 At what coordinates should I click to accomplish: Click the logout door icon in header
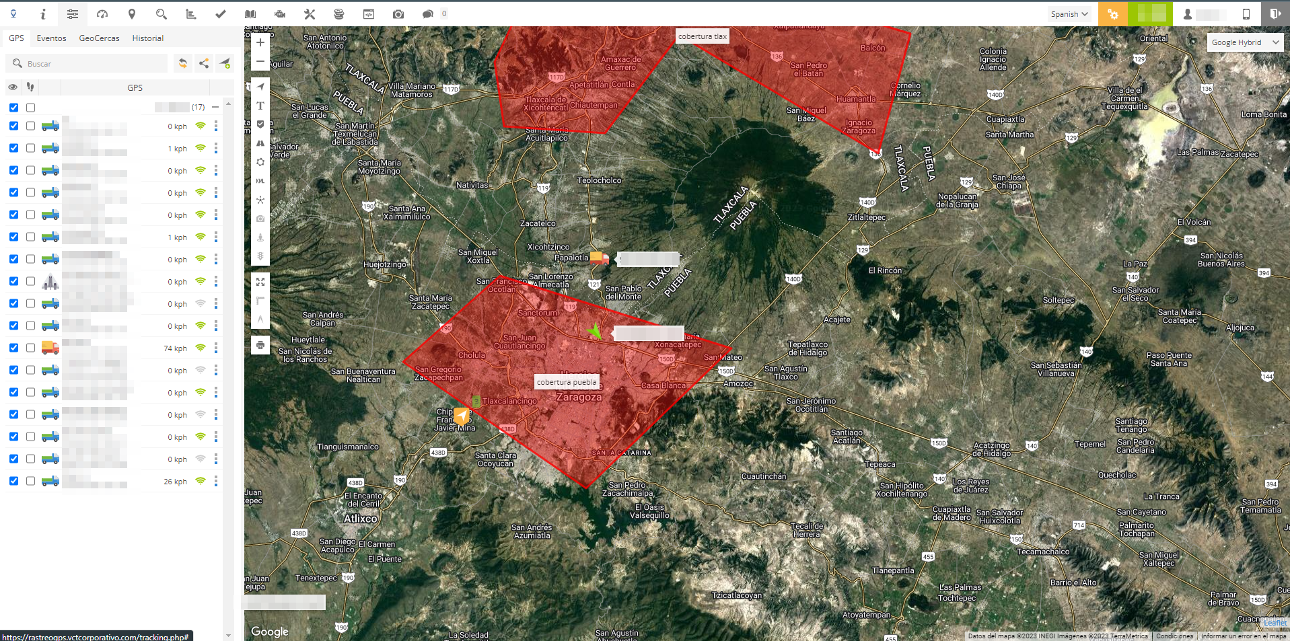coord(1275,14)
